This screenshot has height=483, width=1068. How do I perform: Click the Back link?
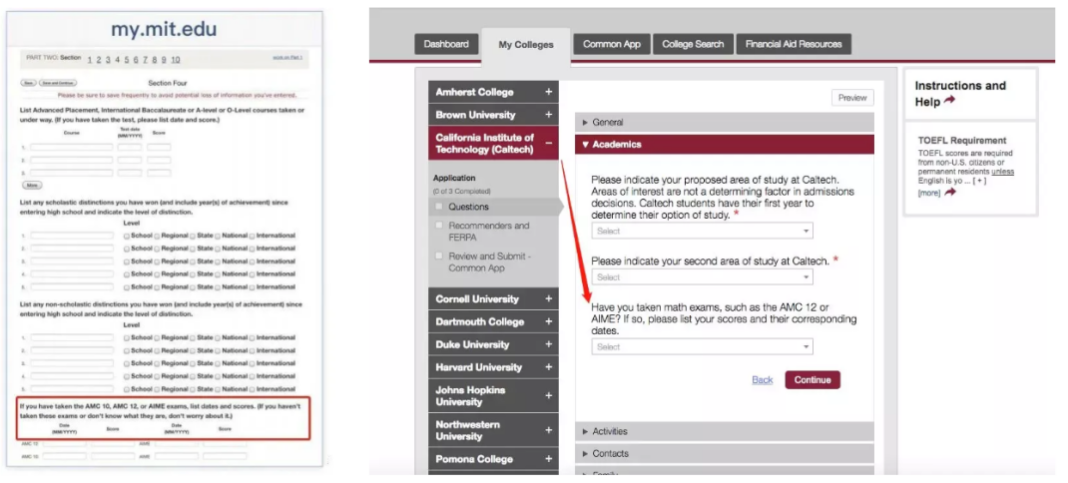pos(762,380)
